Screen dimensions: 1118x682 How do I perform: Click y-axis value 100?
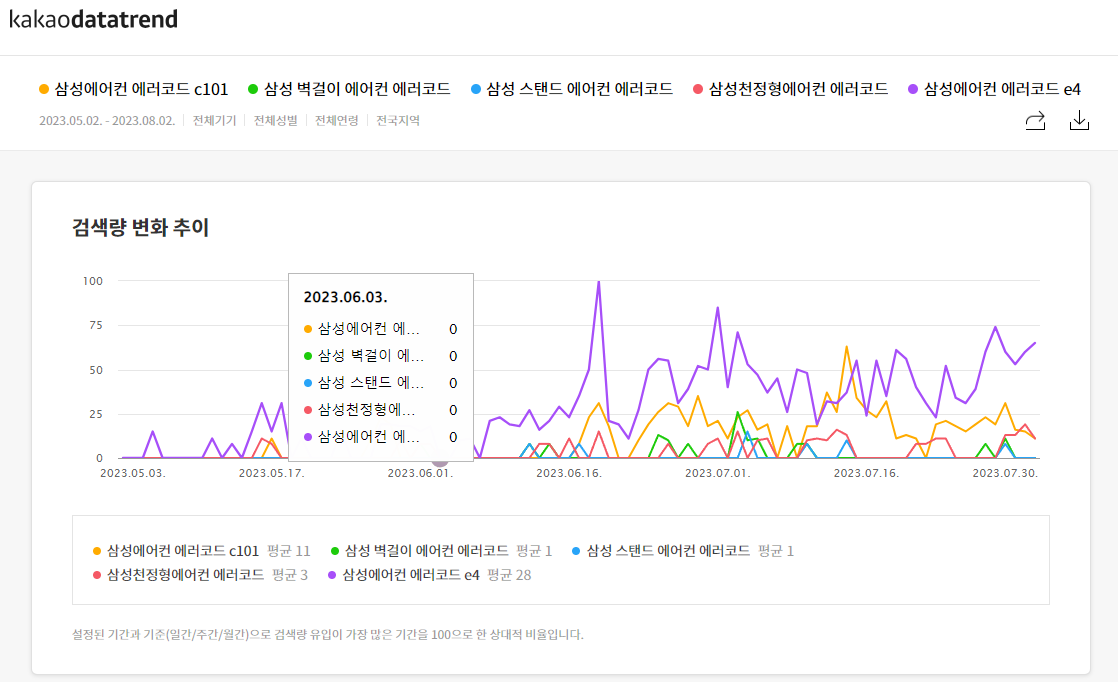[93, 281]
